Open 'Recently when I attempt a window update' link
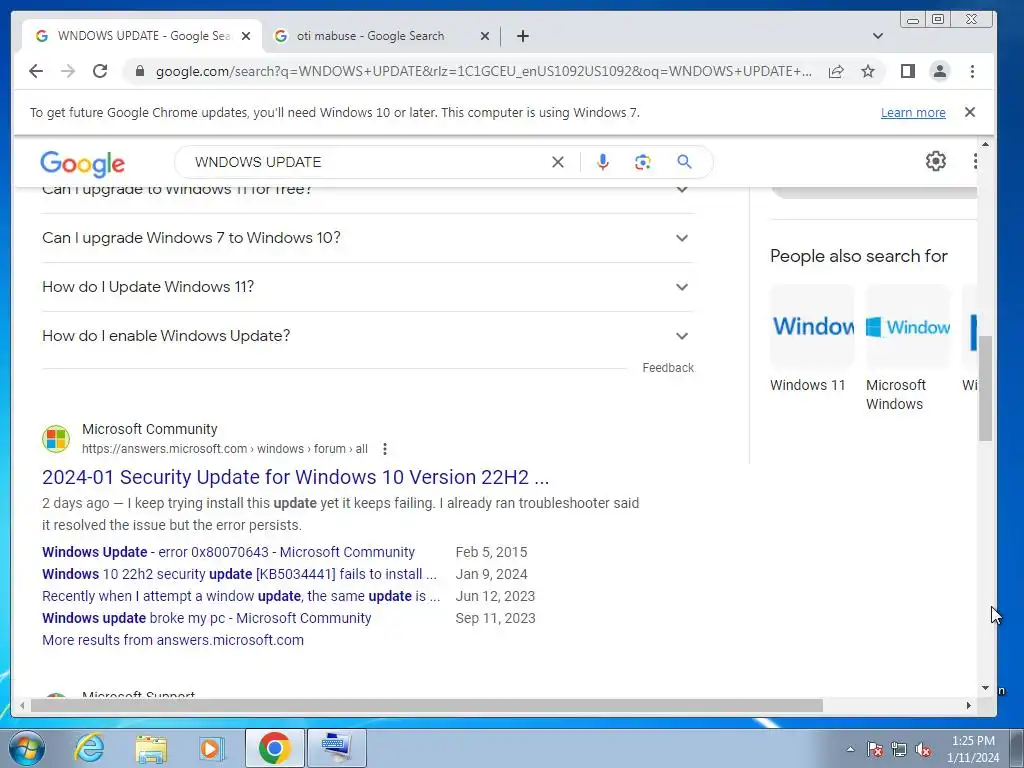Image resolution: width=1024 pixels, height=768 pixels. (241, 596)
